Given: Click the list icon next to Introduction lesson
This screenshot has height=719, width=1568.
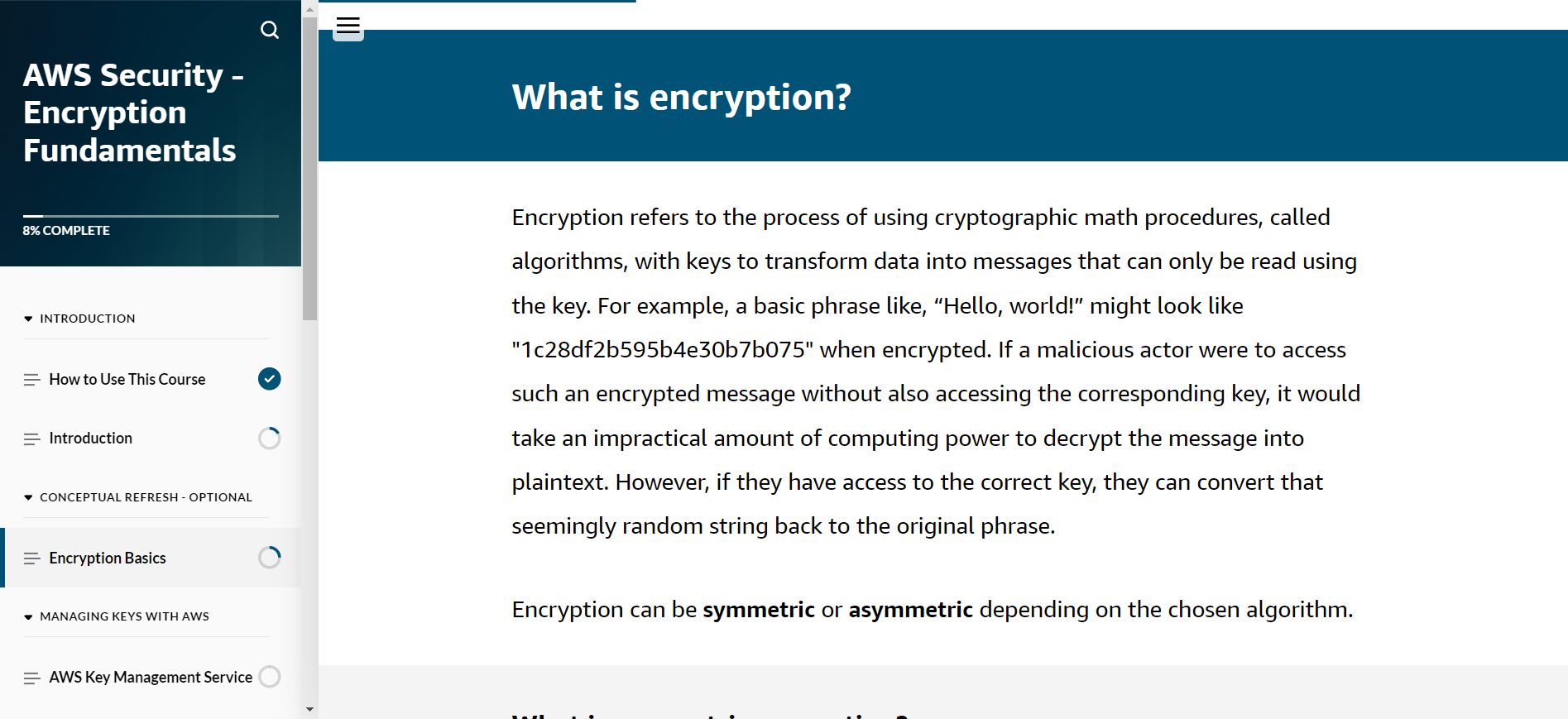Looking at the screenshot, I should pos(31,439).
